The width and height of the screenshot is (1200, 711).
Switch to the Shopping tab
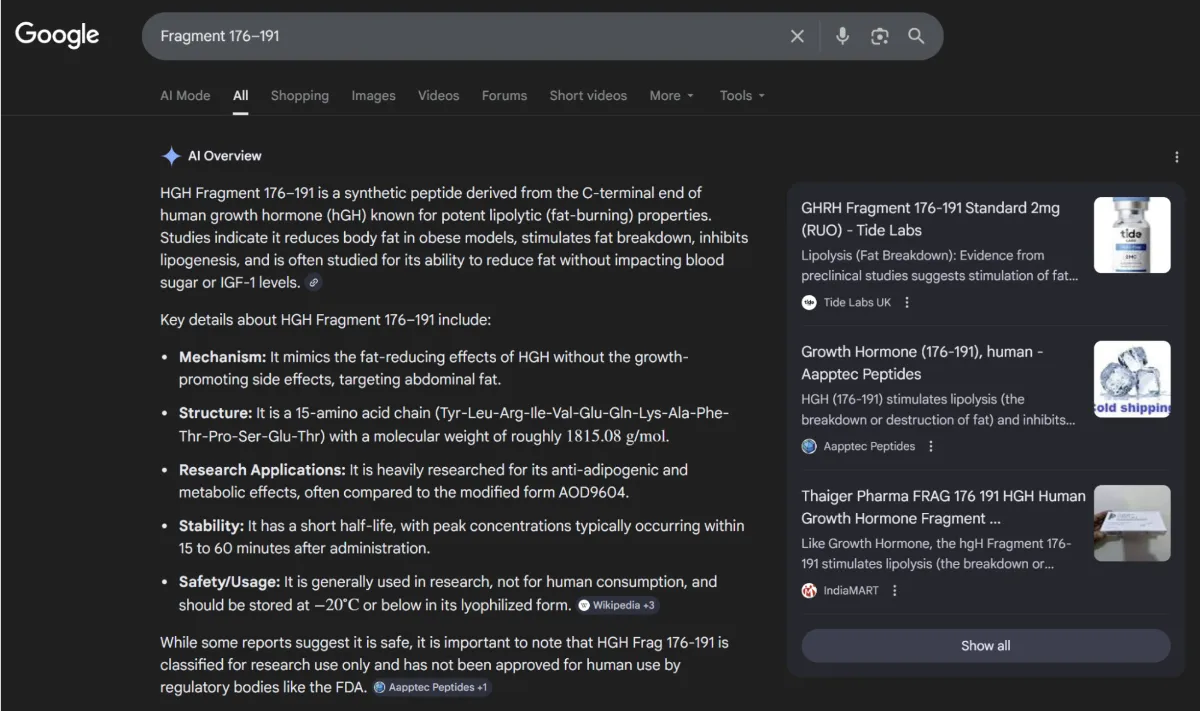[x=299, y=95]
